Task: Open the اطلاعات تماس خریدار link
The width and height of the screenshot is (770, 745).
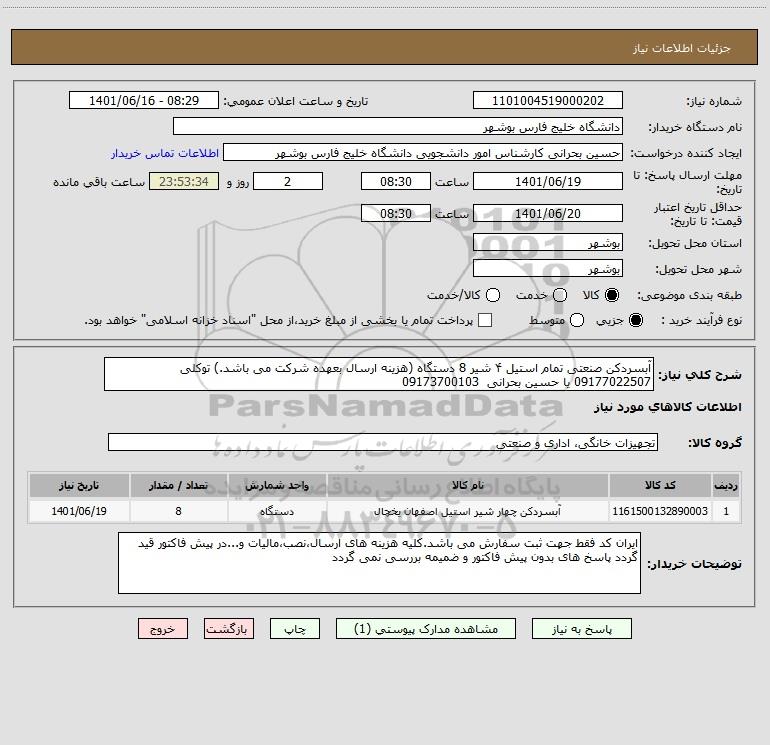Action: click(165, 153)
